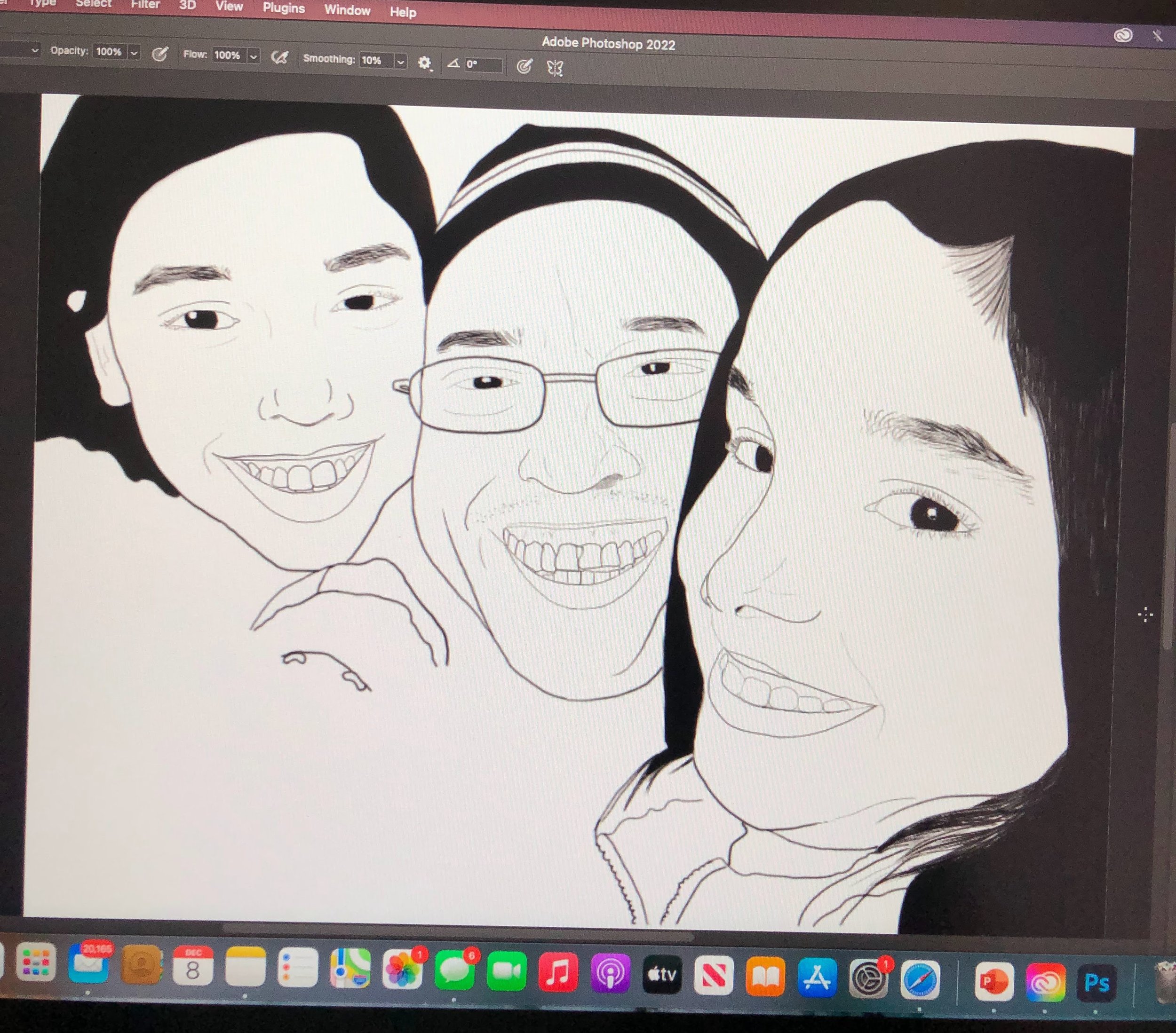Viewport: 1176px width, 1033px height.
Task: Click the Smoothing 10% field
Action: [x=377, y=60]
